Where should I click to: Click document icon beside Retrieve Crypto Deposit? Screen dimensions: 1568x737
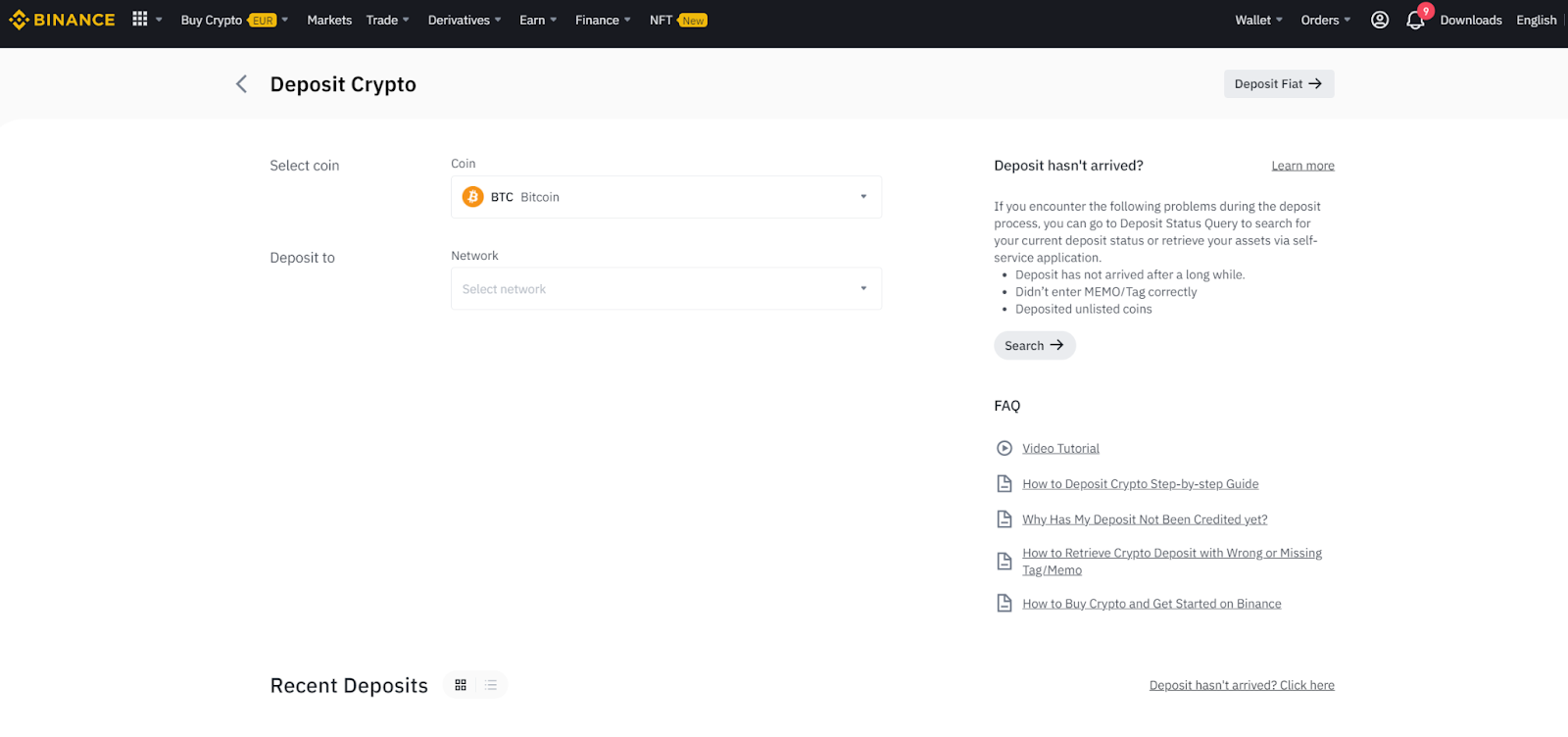point(1004,562)
